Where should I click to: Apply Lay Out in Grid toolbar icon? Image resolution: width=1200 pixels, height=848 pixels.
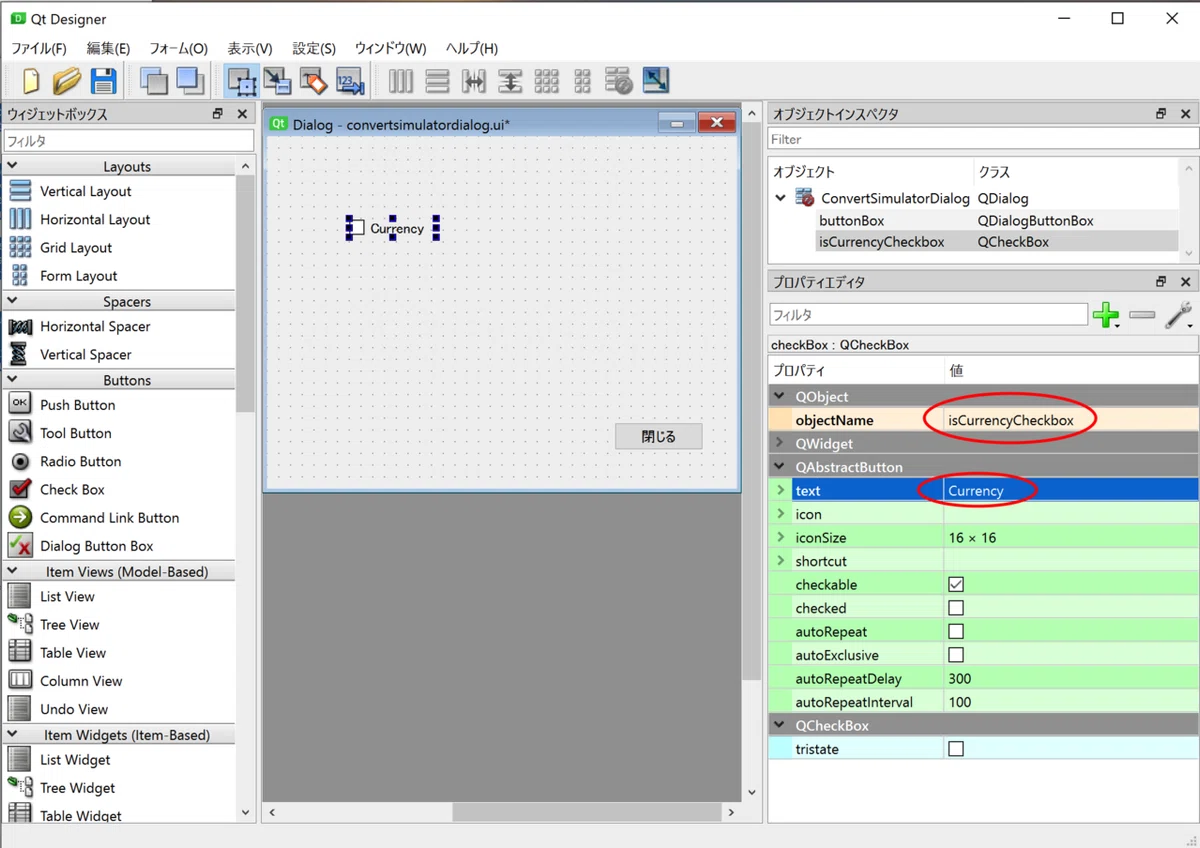(546, 81)
